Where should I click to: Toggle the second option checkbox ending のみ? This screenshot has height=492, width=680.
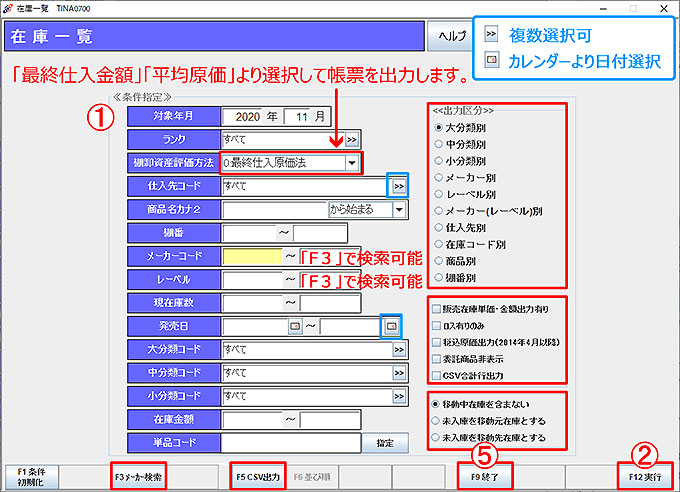pos(436,325)
